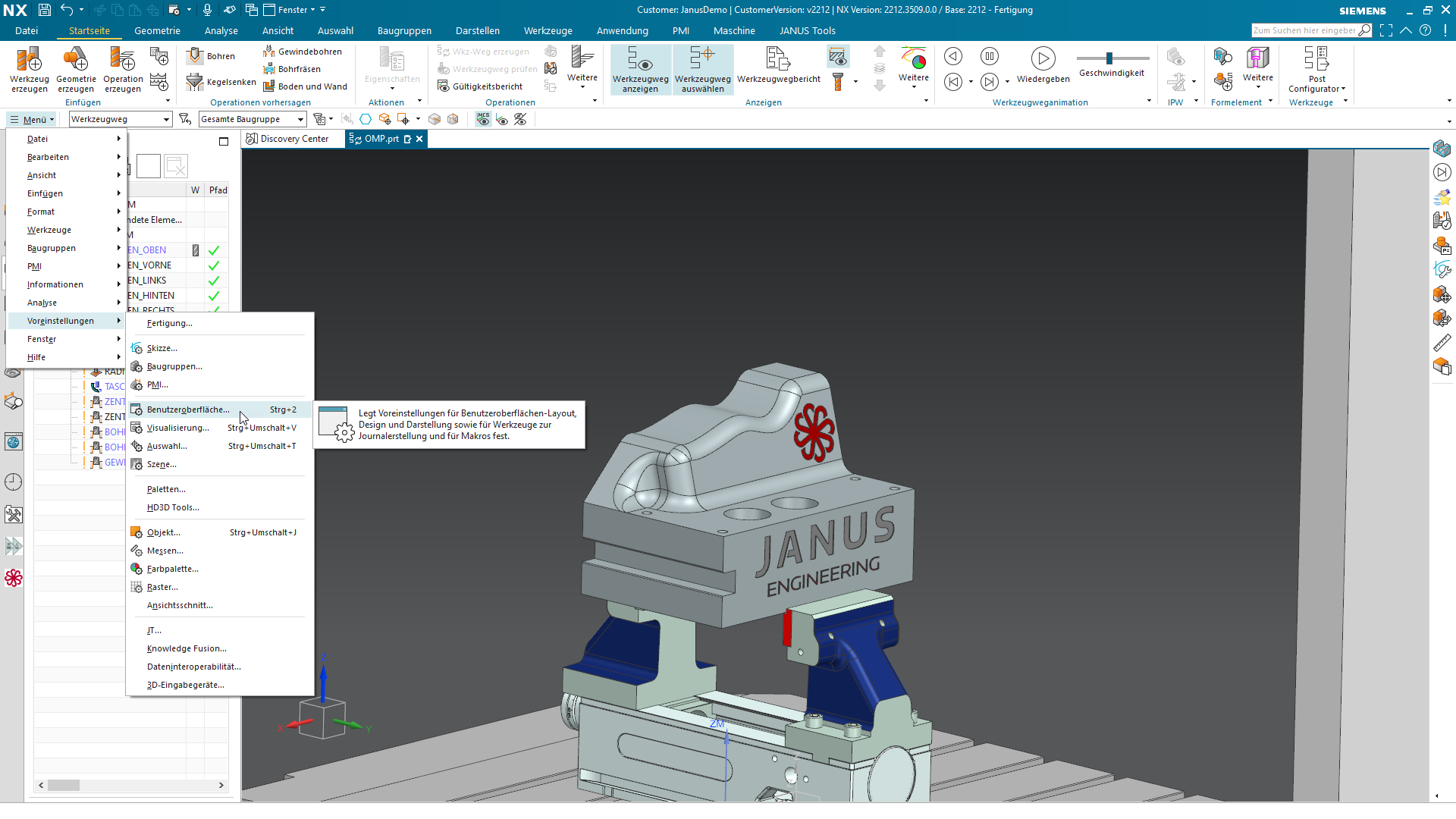The width and height of the screenshot is (1456, 819).
Task: Launch the Post Configurator
Action: pos(1316,69)
